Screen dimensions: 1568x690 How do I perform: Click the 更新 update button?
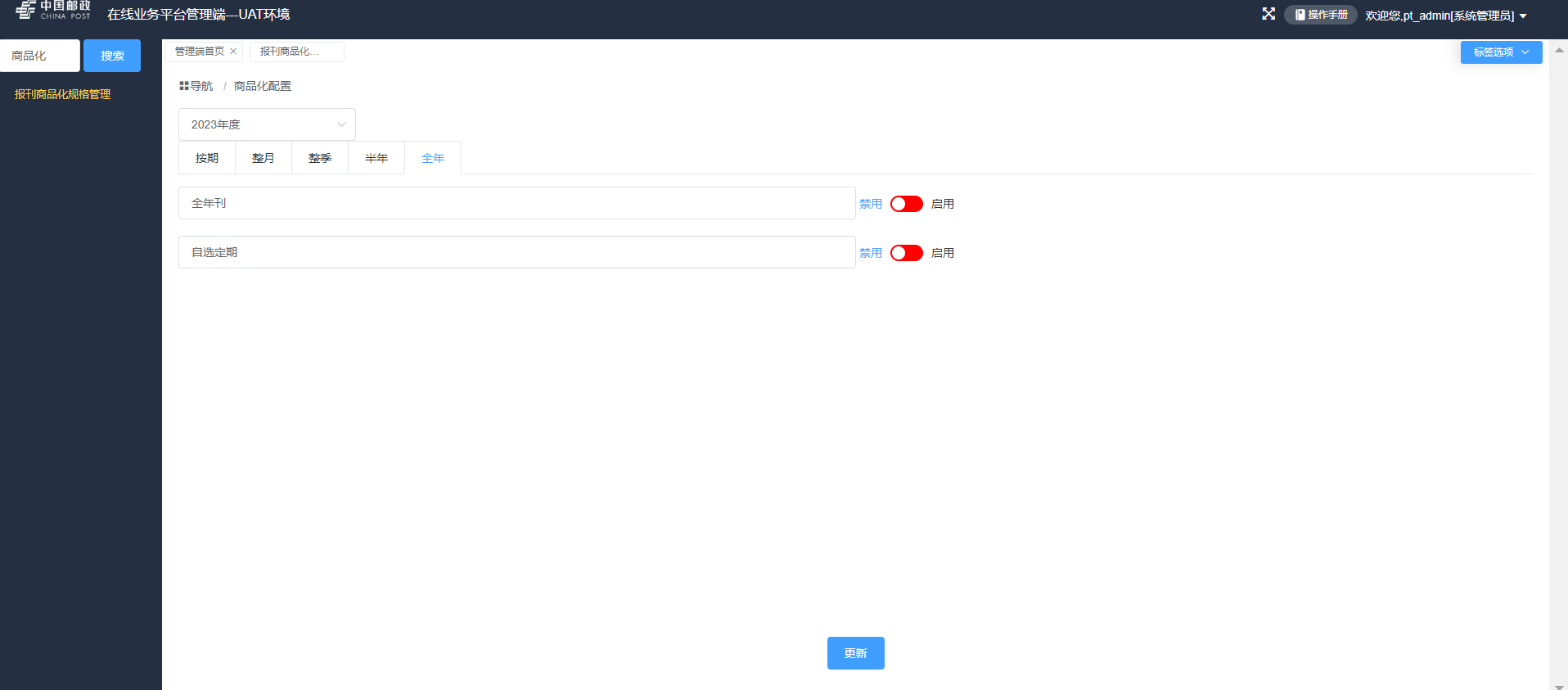click(856, 653)
